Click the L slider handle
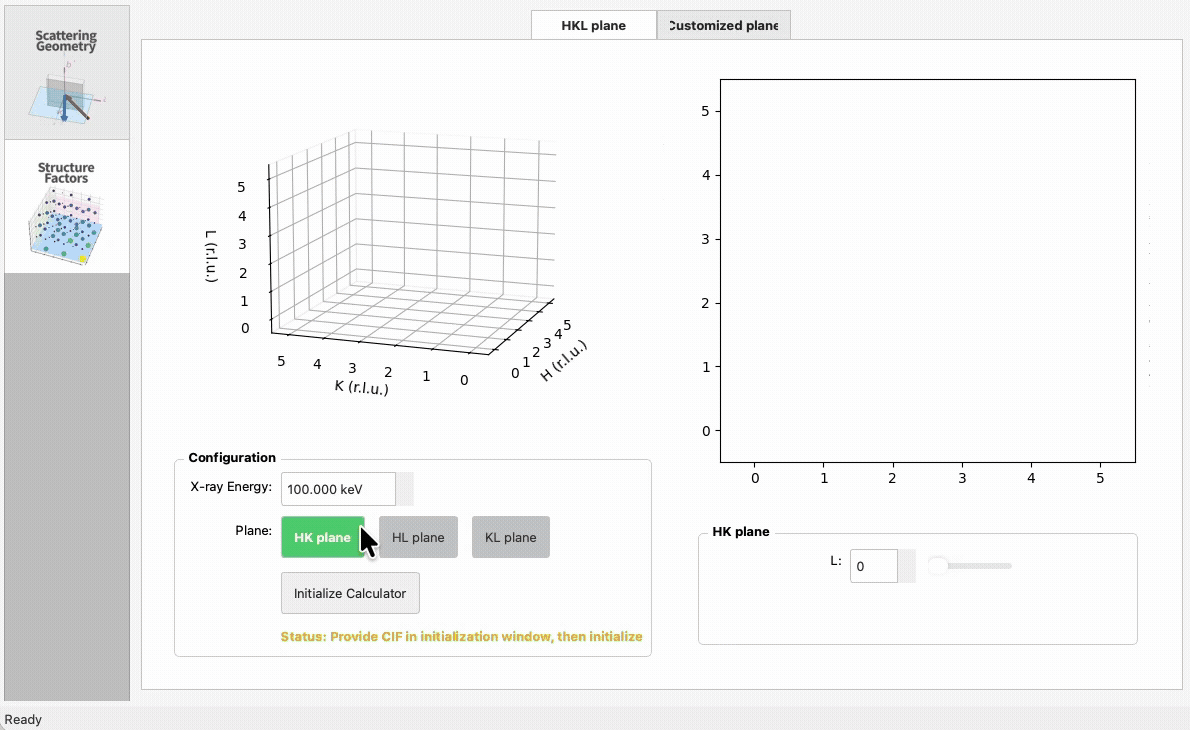This screenshot has width=1190, height=730. point(936,565)
